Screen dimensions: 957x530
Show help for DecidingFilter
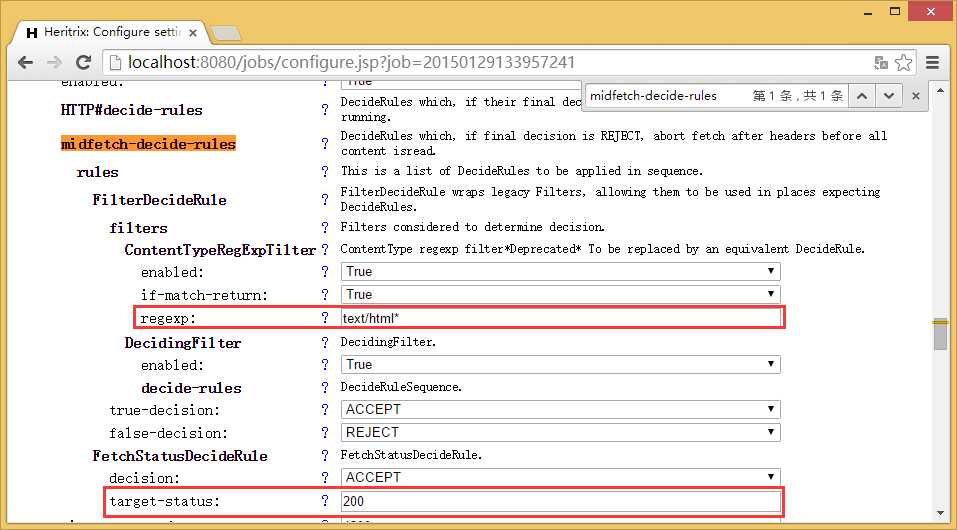325,343
